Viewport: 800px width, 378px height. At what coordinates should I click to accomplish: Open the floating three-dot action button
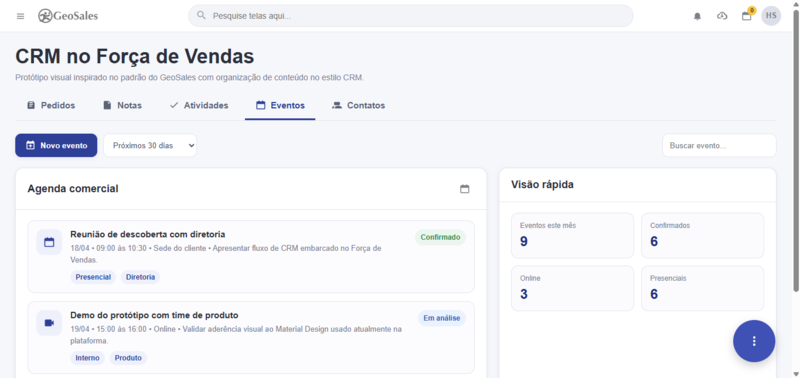[x=754, y=341]
